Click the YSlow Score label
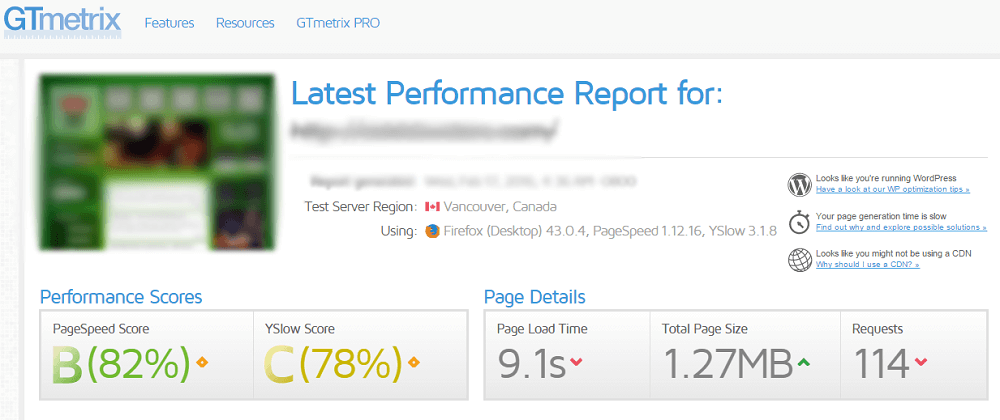Screen dimensions: 1000x420 pos(299,329)
